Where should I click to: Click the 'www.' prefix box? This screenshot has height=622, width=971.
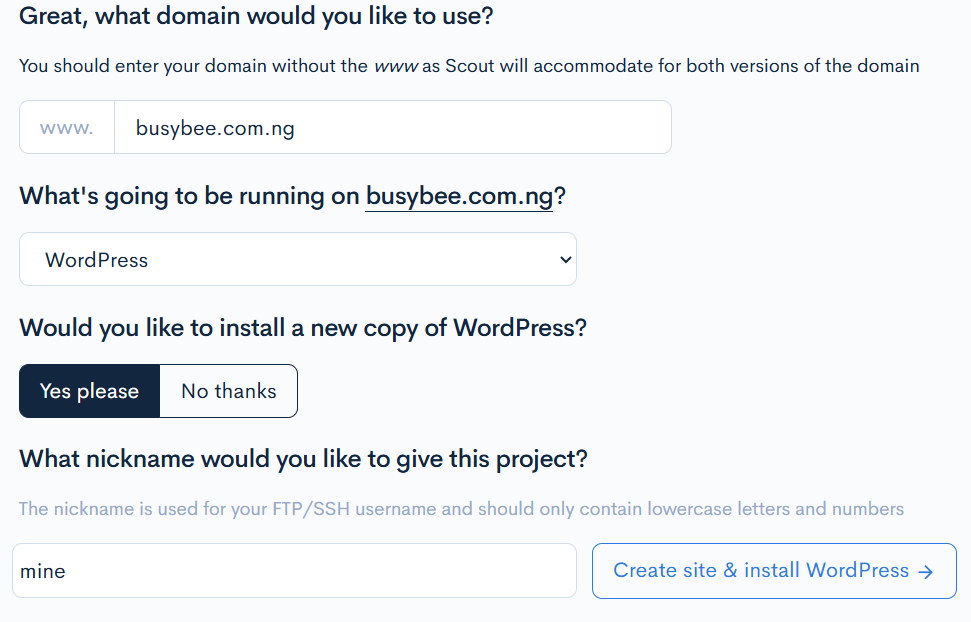[x=67, y=128]
